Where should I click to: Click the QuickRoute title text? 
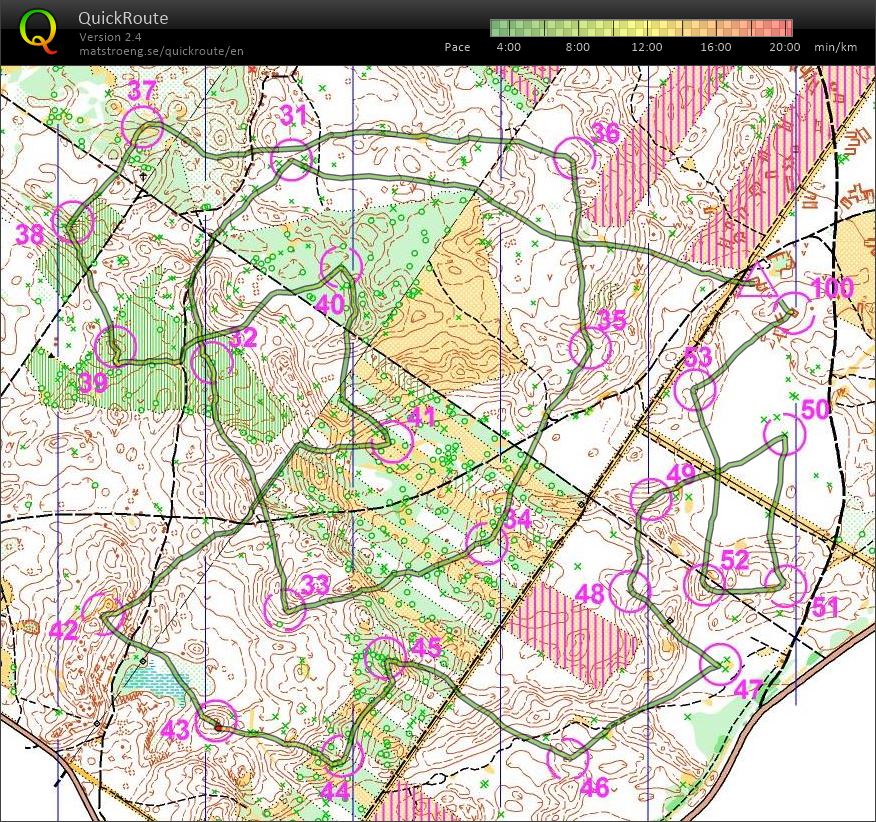(123, 18)
